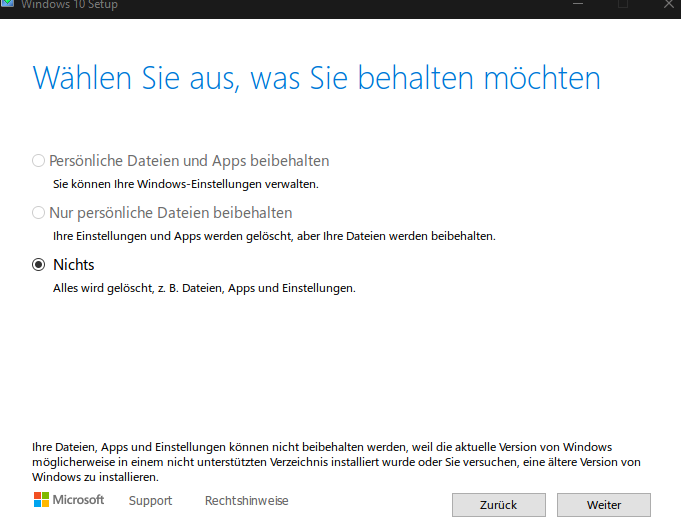Close the Windows 10 Setup window

(x=669, y=4)
